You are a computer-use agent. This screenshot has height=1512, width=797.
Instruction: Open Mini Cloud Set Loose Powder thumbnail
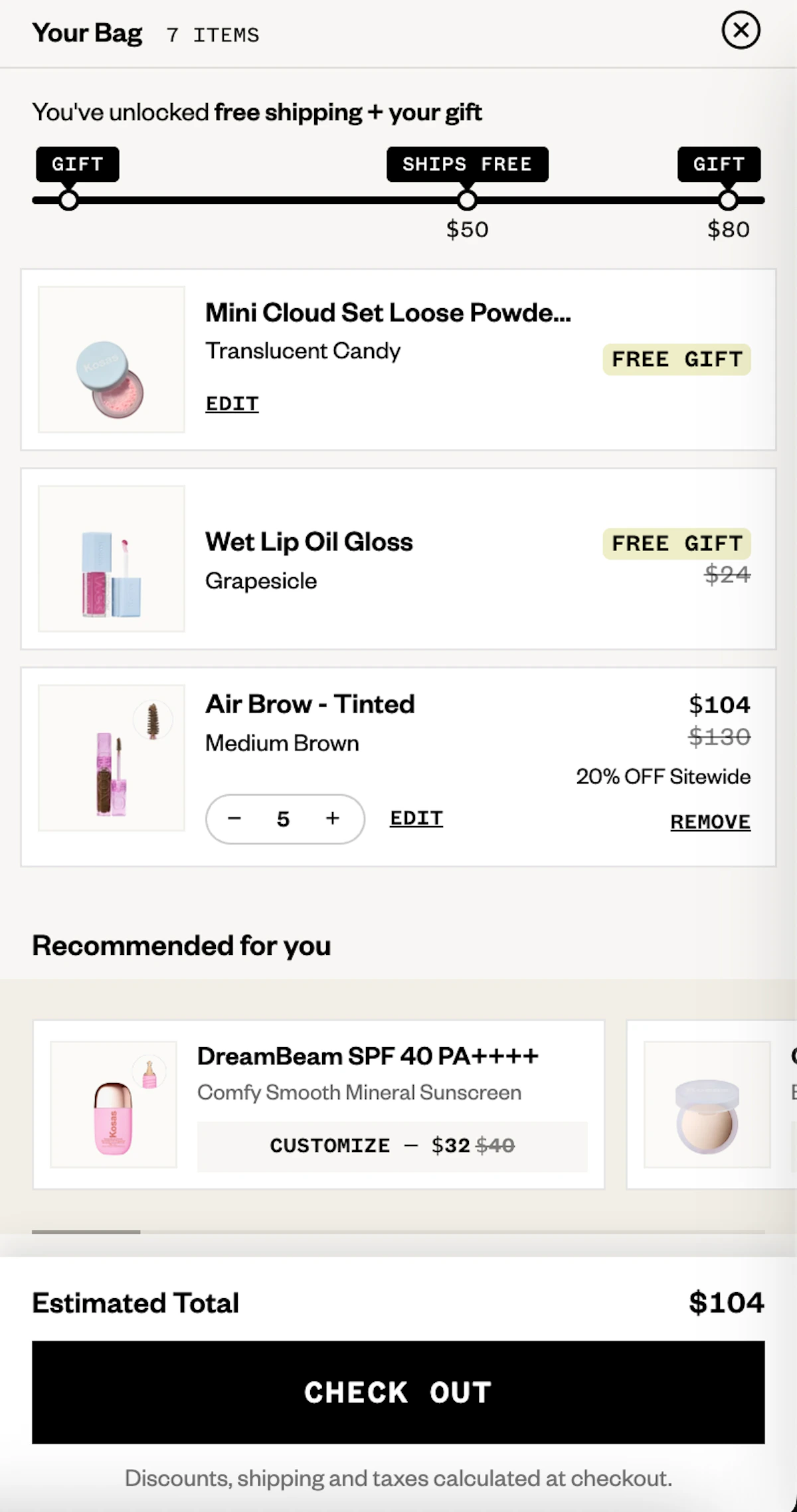click(112, 359)
